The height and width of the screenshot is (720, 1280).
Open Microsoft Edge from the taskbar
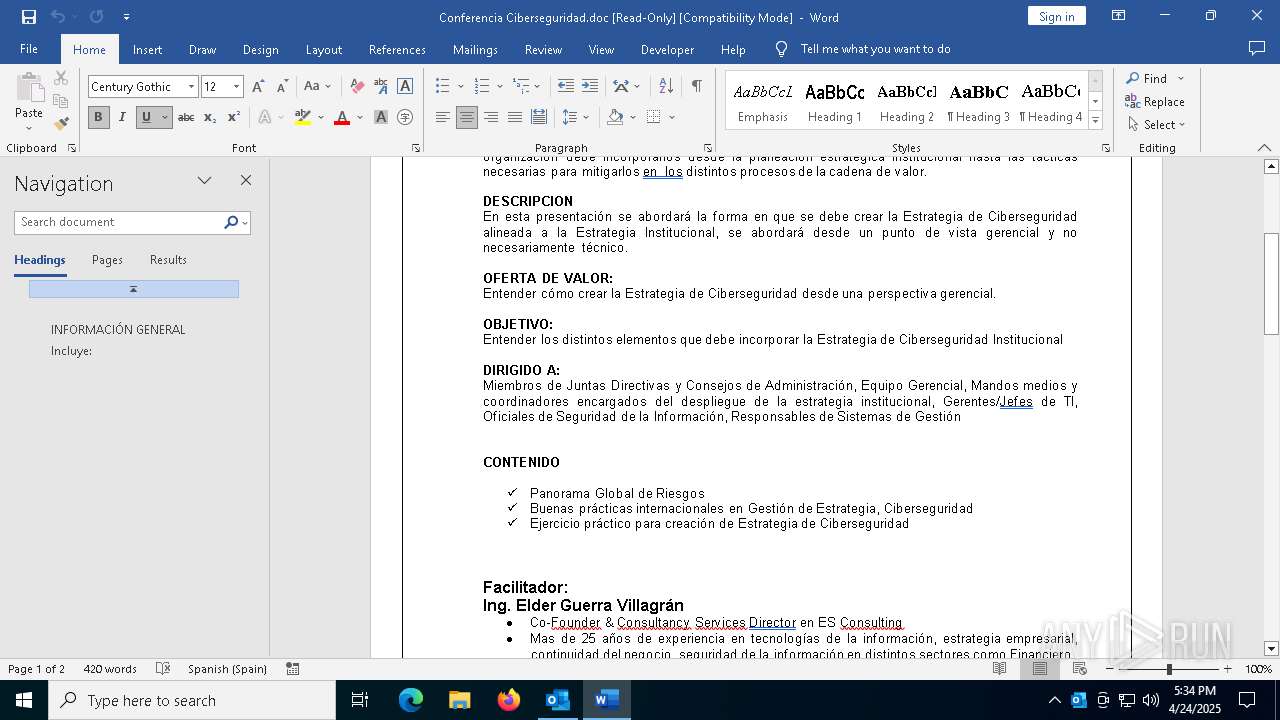(411, 700)
